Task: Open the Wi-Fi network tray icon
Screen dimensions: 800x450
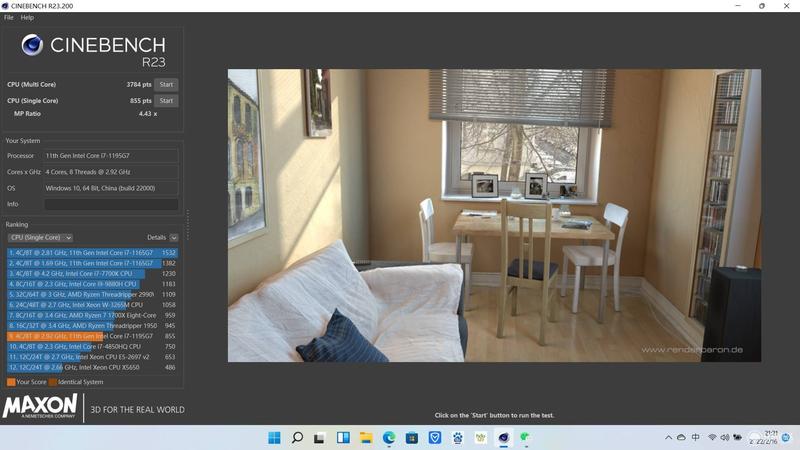Action: click(712, 438)
